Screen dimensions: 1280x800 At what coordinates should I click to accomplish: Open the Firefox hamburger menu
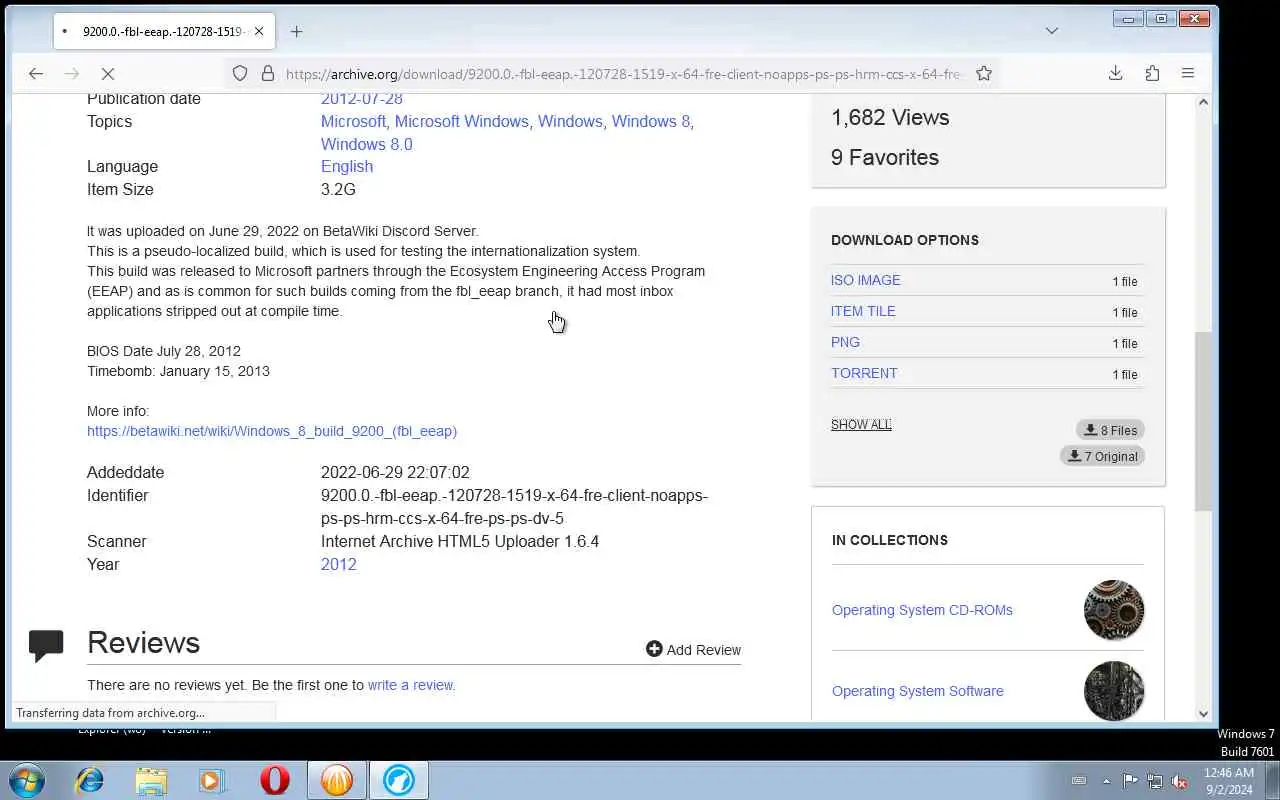1188,73
